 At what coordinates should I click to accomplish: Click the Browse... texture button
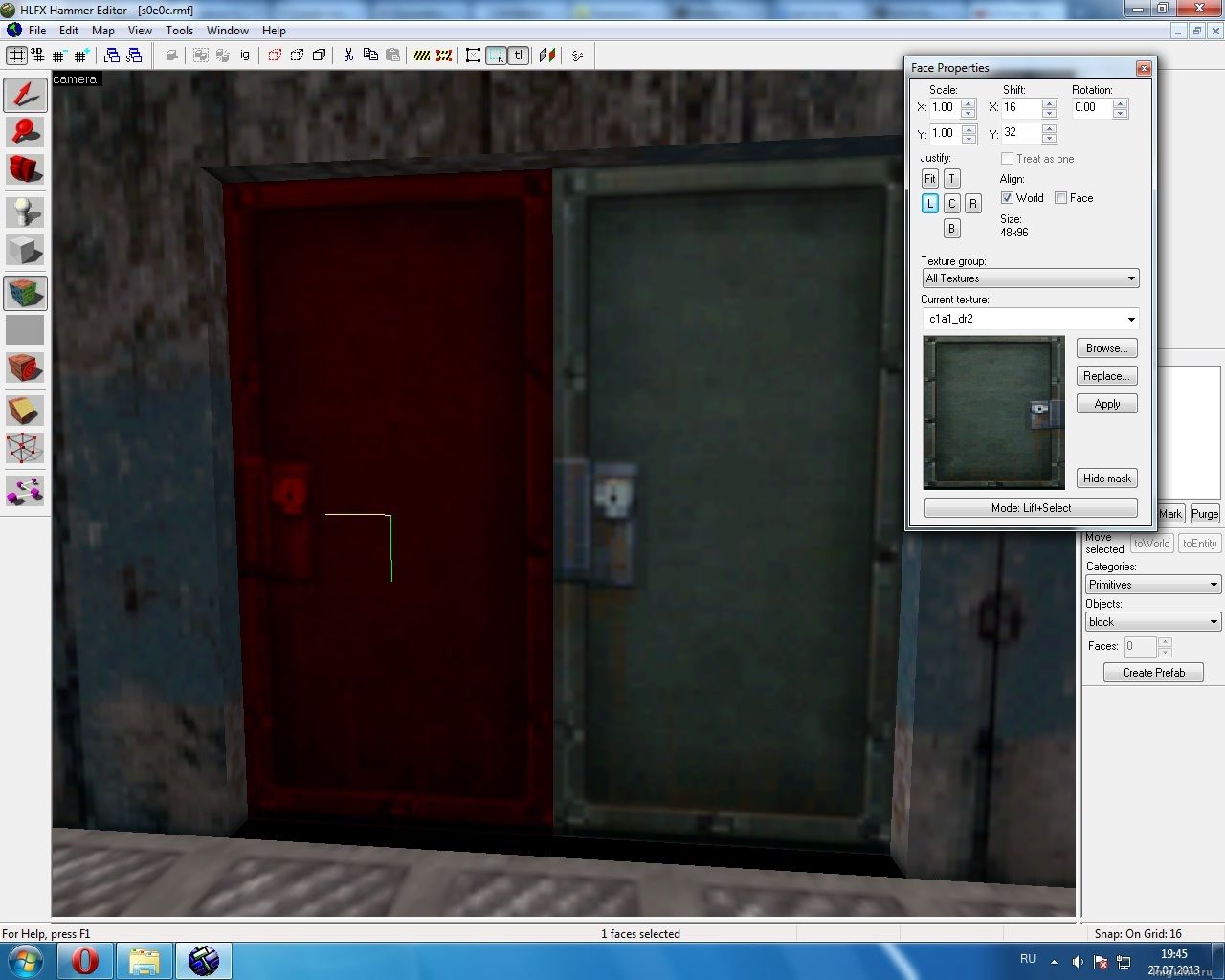click(1107, 348)
